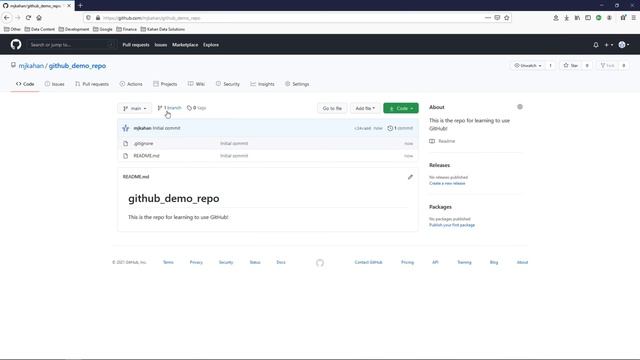Open the 1 commit history link
640x360 pixels.
[x=400, y=128]
